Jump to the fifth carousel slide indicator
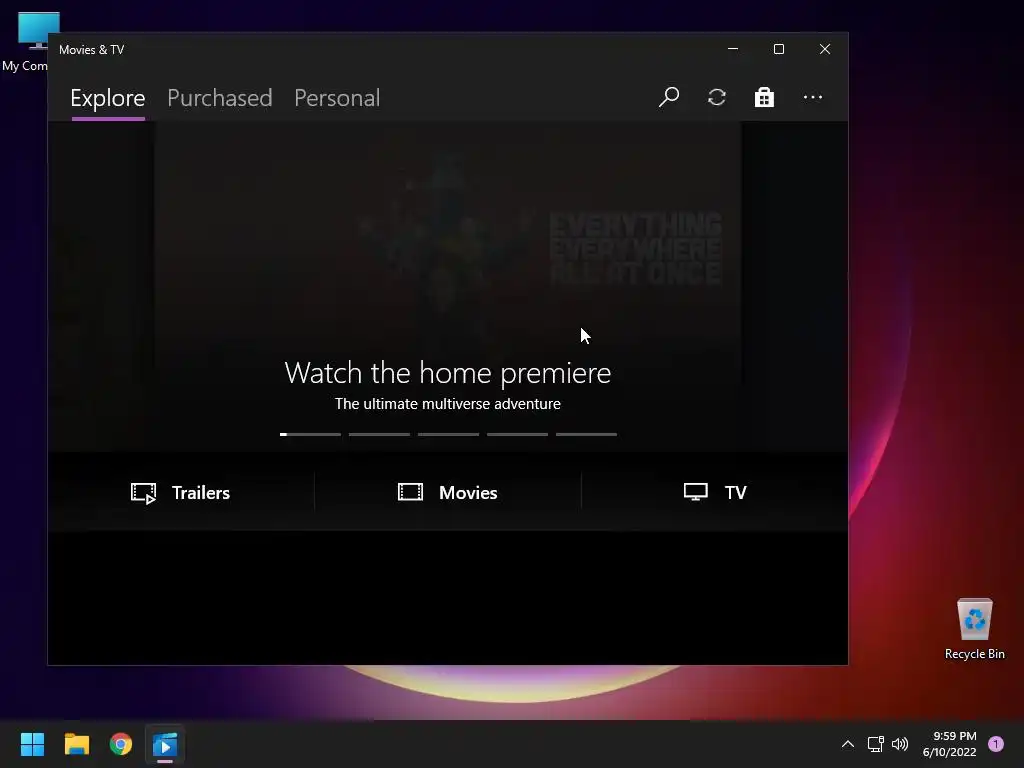This screenshot has height=768, width=1024. pos(586,434)
